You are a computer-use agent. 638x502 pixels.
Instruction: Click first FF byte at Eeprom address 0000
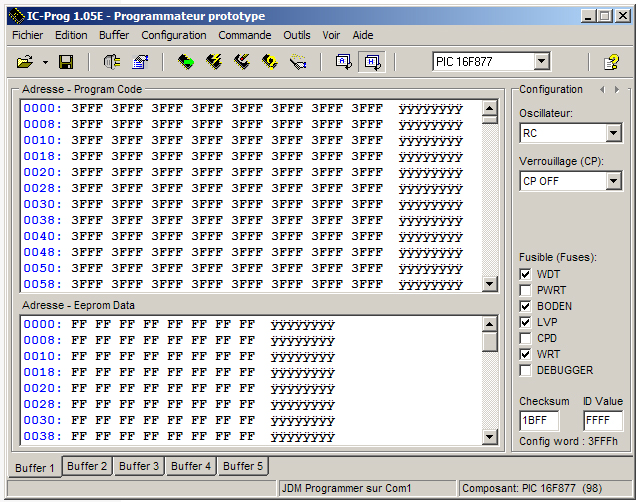[x=79, y=324]
